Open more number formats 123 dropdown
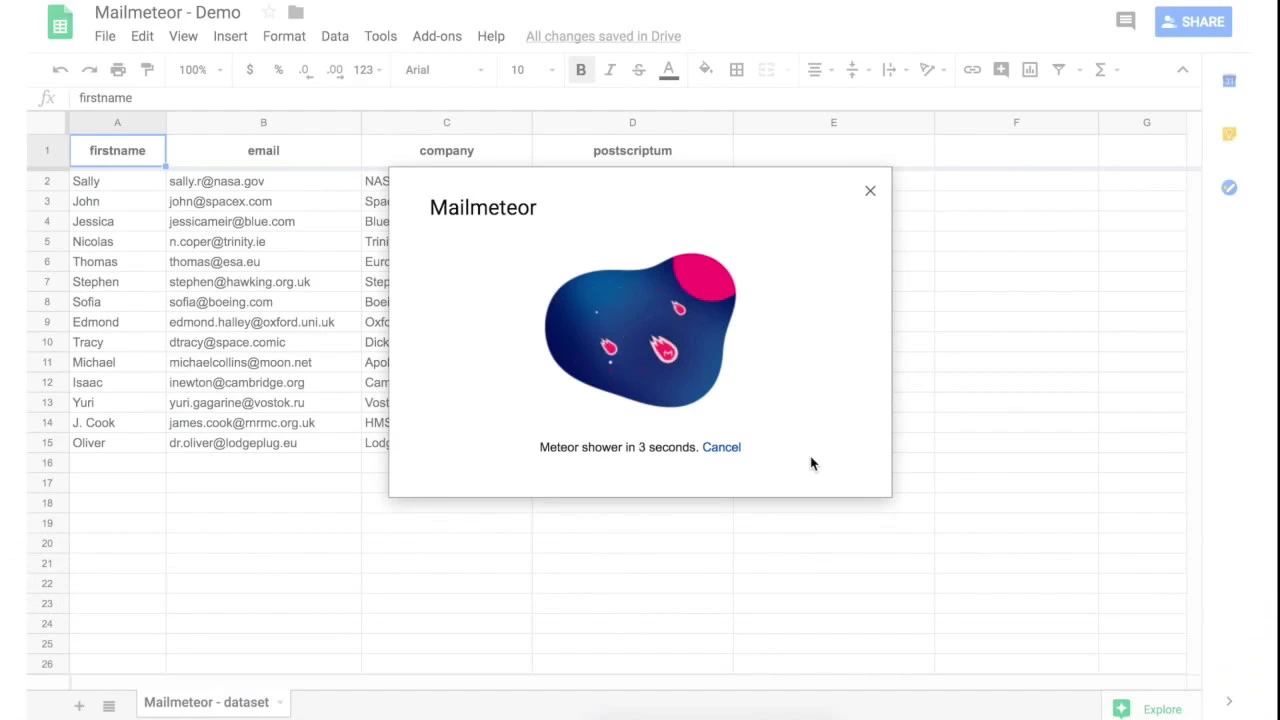Image resolution: width=1280 pixels, height=720 pixels. (368, 70)
